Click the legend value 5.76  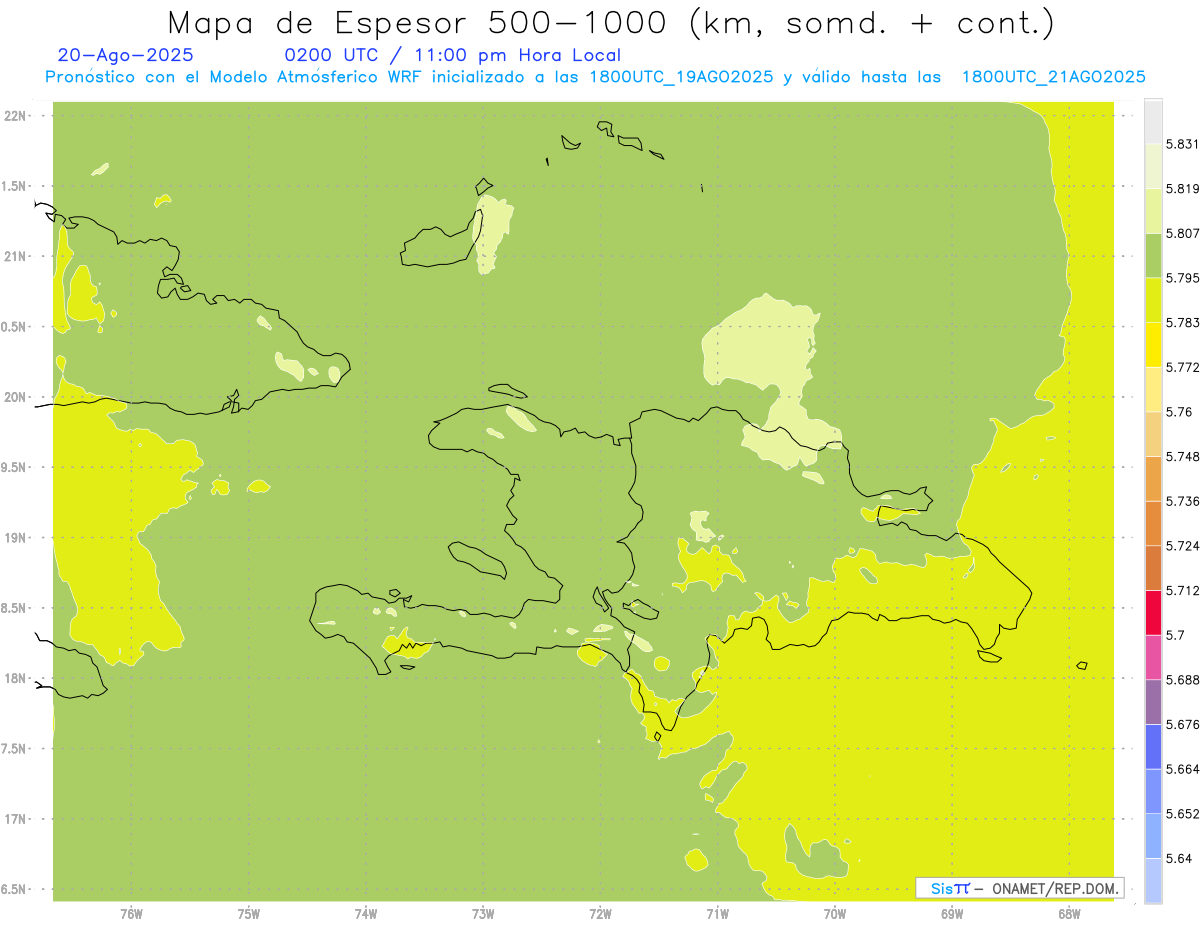(x=1179, y=412)
